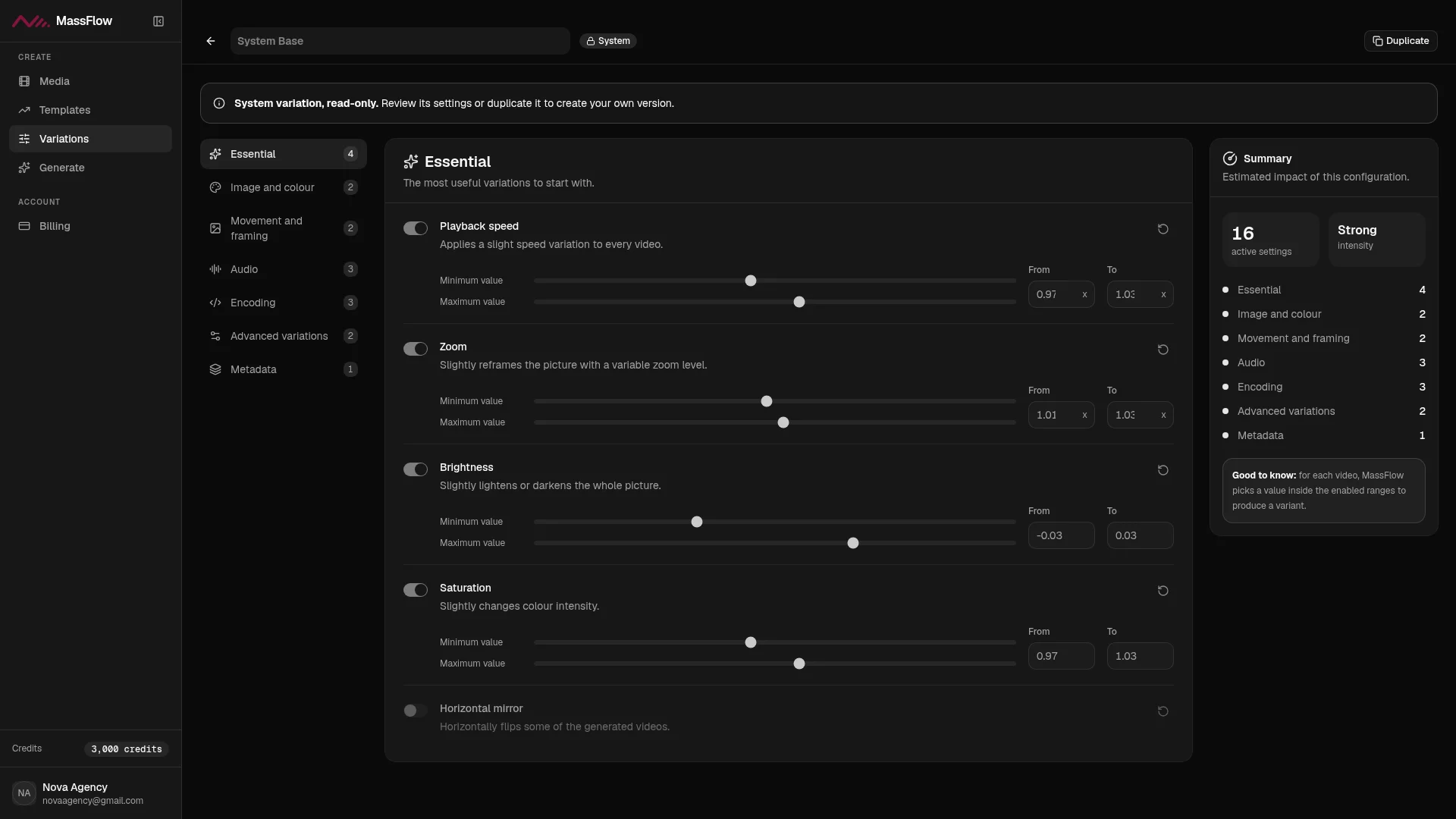1456x819 pixels.
Task: Click Brightness maximum value slider handle
Action: pos(853,543)
